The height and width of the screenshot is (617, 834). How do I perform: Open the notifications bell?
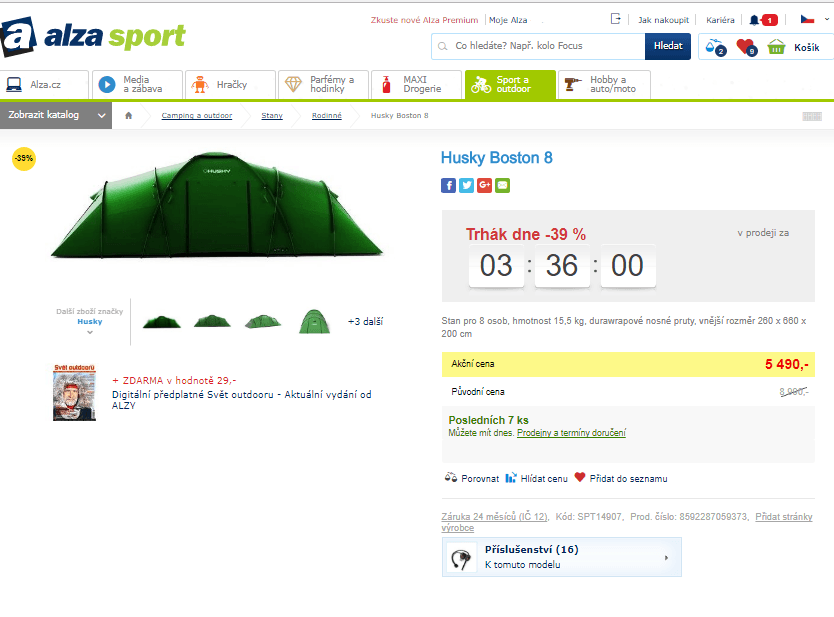pyautogui.click(x=756, y=20)
